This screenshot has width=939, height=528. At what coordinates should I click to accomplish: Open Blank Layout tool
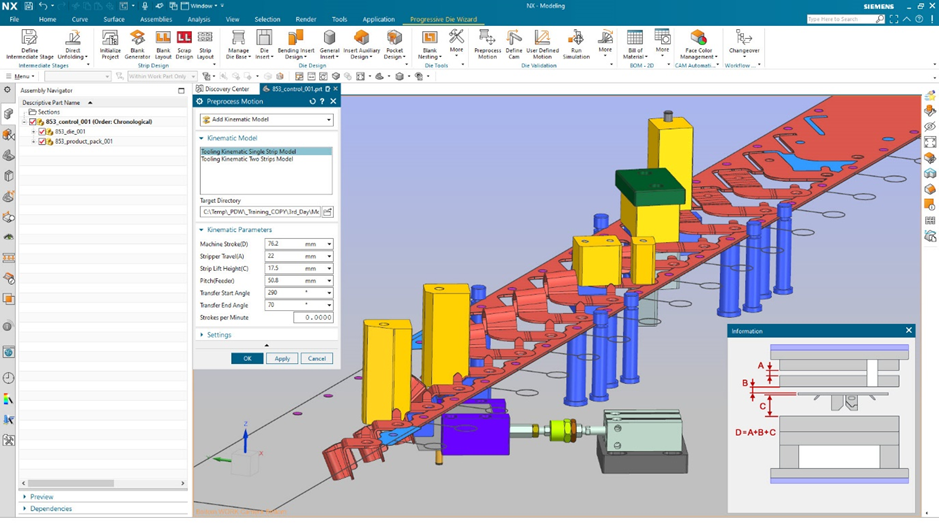[163, 45]
